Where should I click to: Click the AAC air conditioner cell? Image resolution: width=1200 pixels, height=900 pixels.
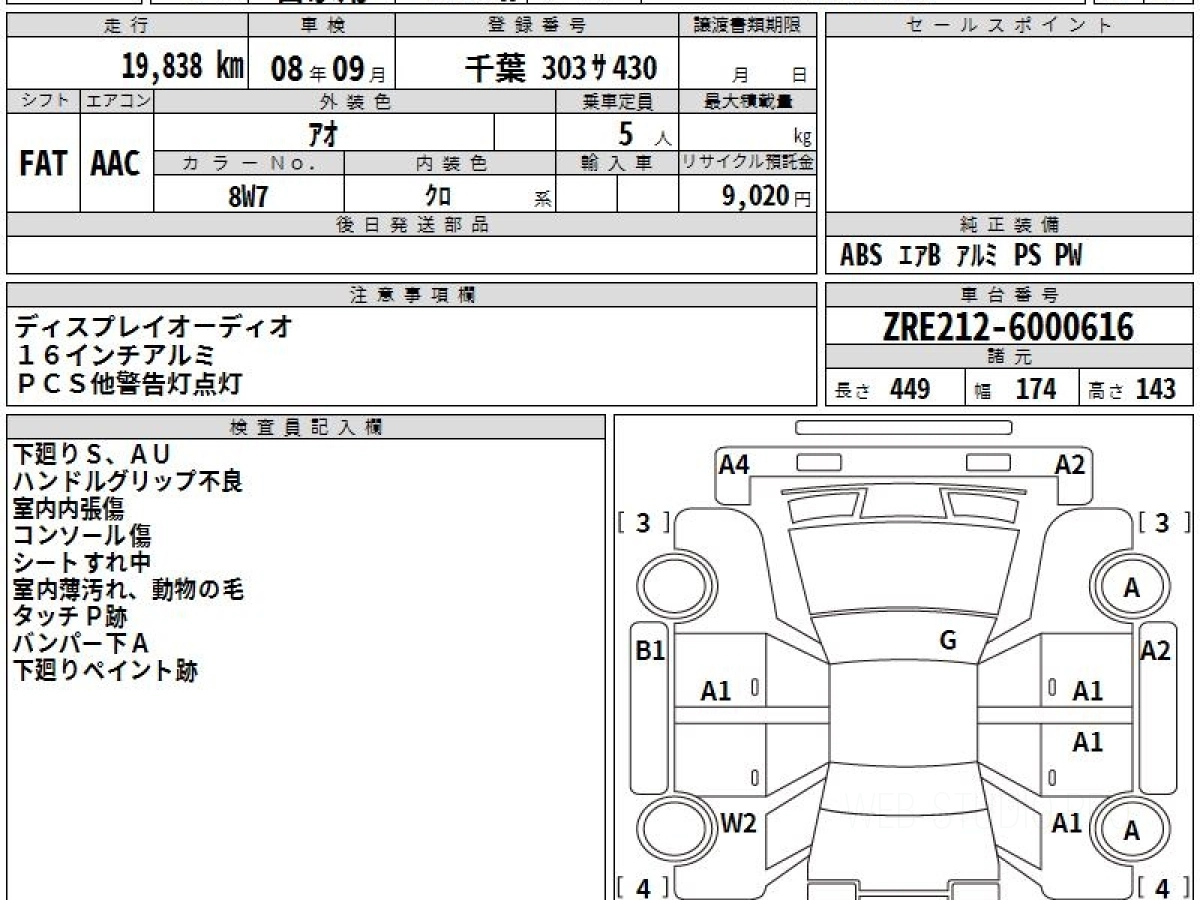pos(116,164)
